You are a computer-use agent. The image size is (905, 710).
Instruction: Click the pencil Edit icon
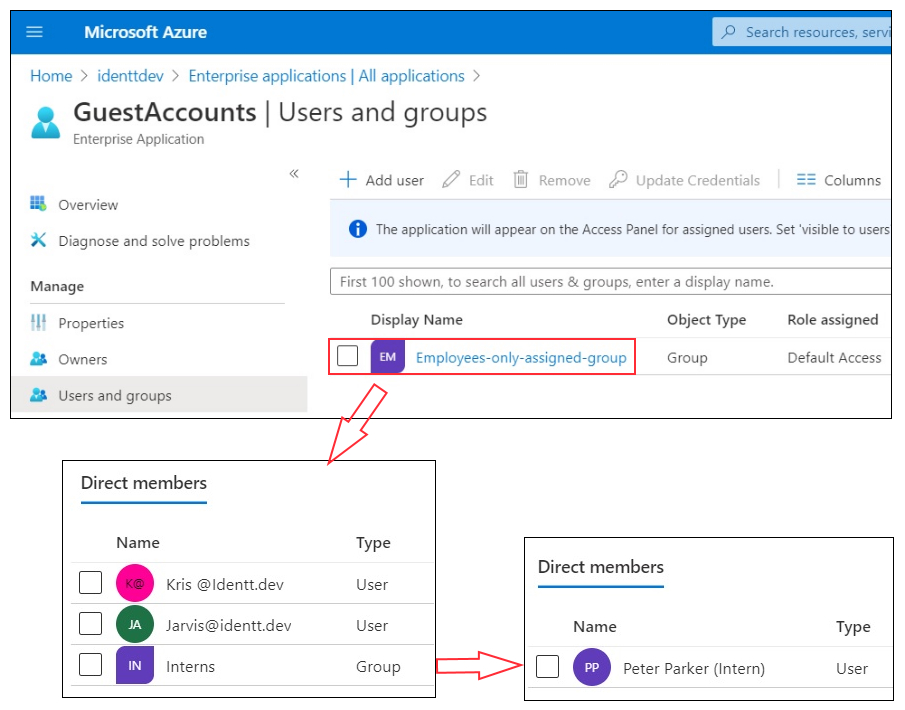[x=451, y=180]
